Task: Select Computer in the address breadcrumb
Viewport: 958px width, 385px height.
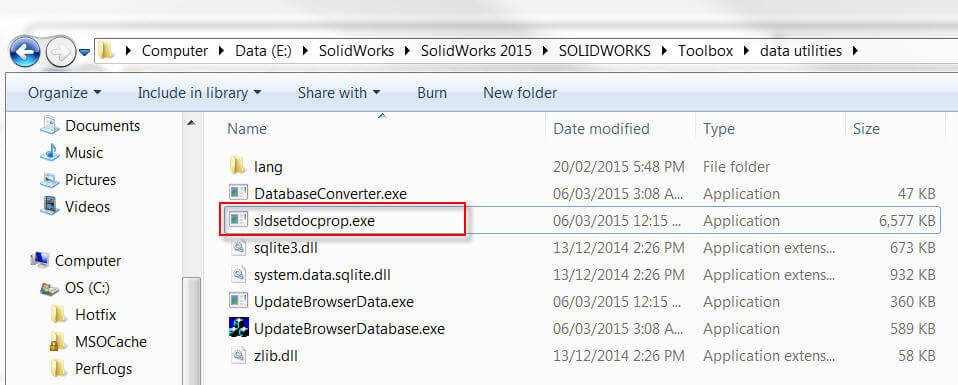Action: coord(175,51)
